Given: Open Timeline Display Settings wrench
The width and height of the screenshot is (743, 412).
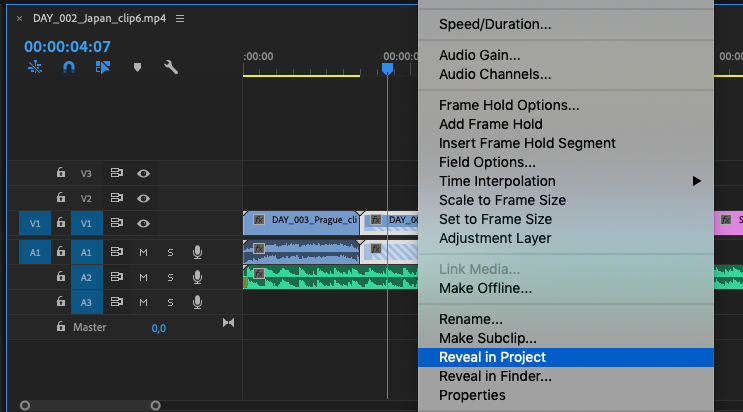Looking at the screenshot, I should click(171, 68).
